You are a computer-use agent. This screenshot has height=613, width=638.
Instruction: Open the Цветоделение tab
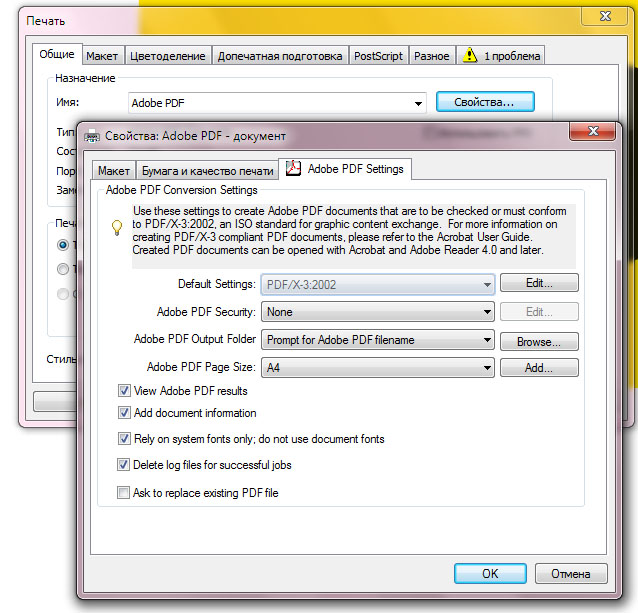point(168,56)
